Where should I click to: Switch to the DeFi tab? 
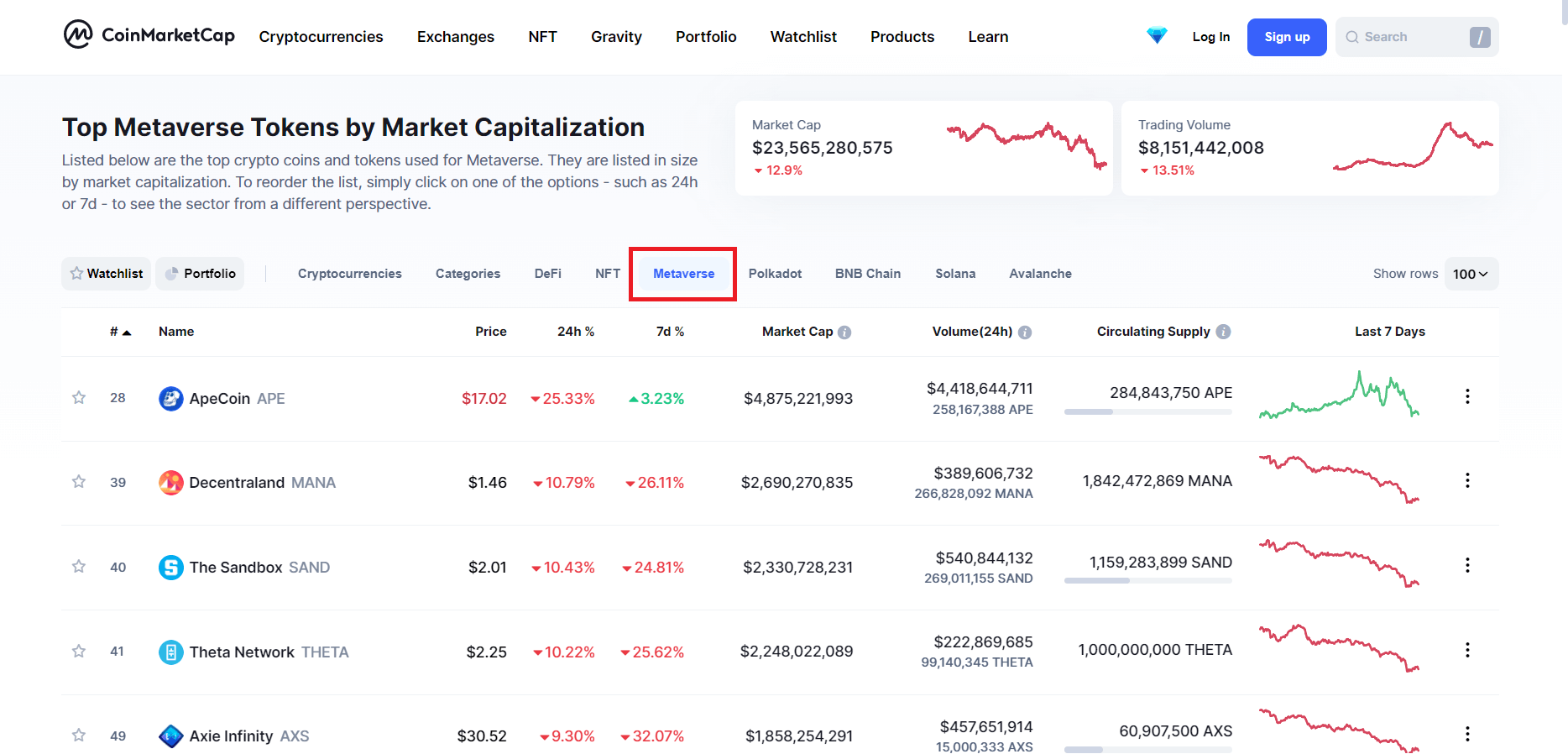tap(548, 274)
